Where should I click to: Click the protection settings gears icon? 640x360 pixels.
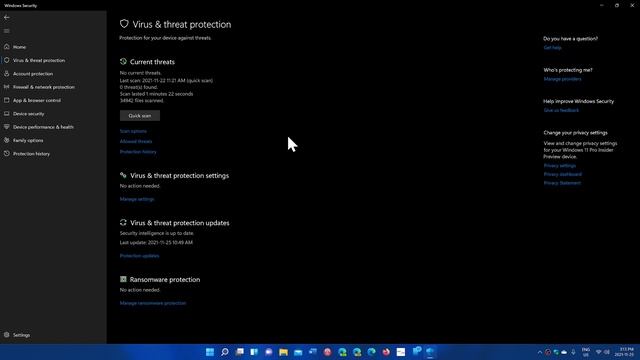click(x=123, y=175)
